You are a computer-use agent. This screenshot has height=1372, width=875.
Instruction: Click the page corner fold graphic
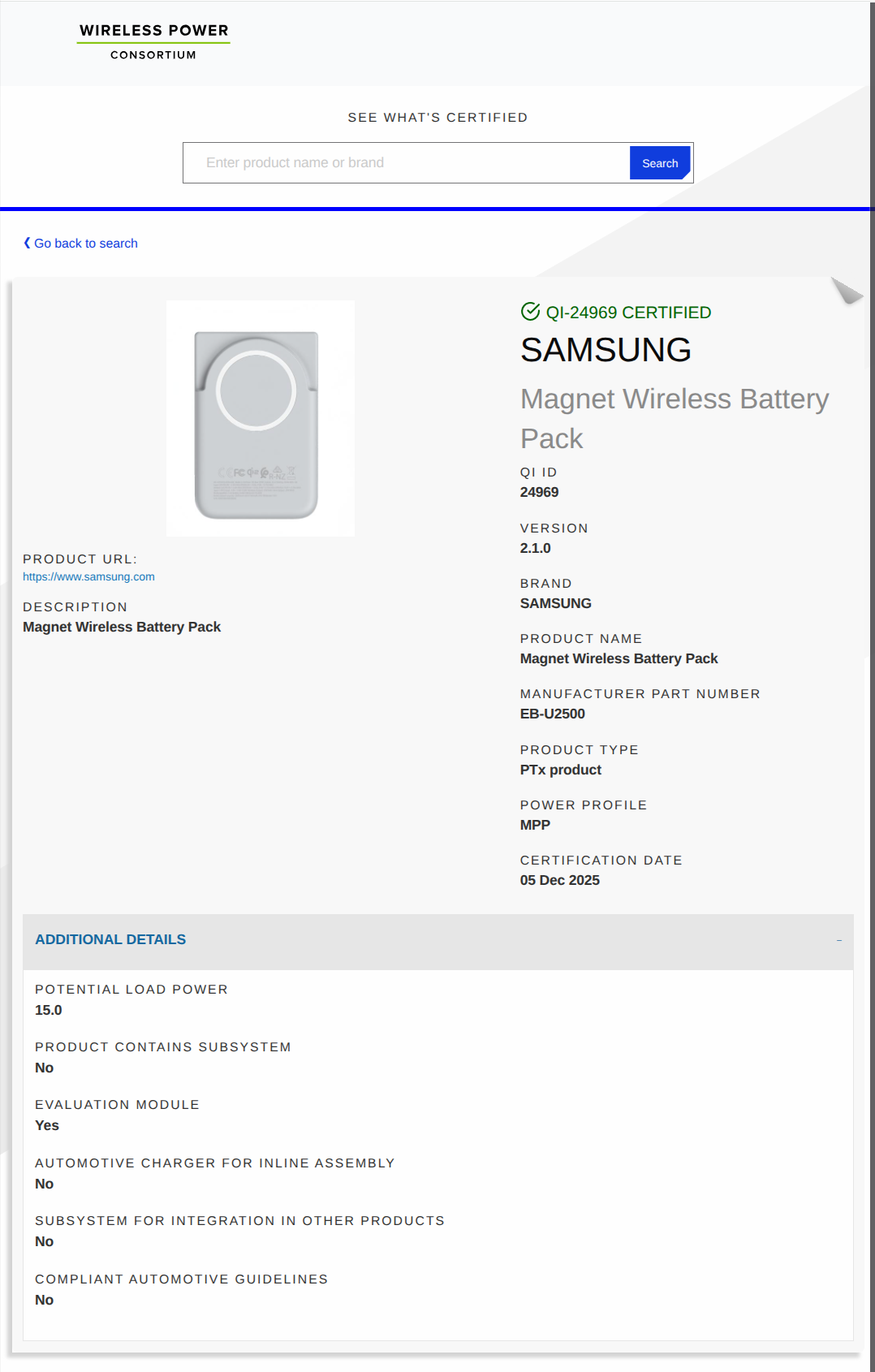point(847,291)
